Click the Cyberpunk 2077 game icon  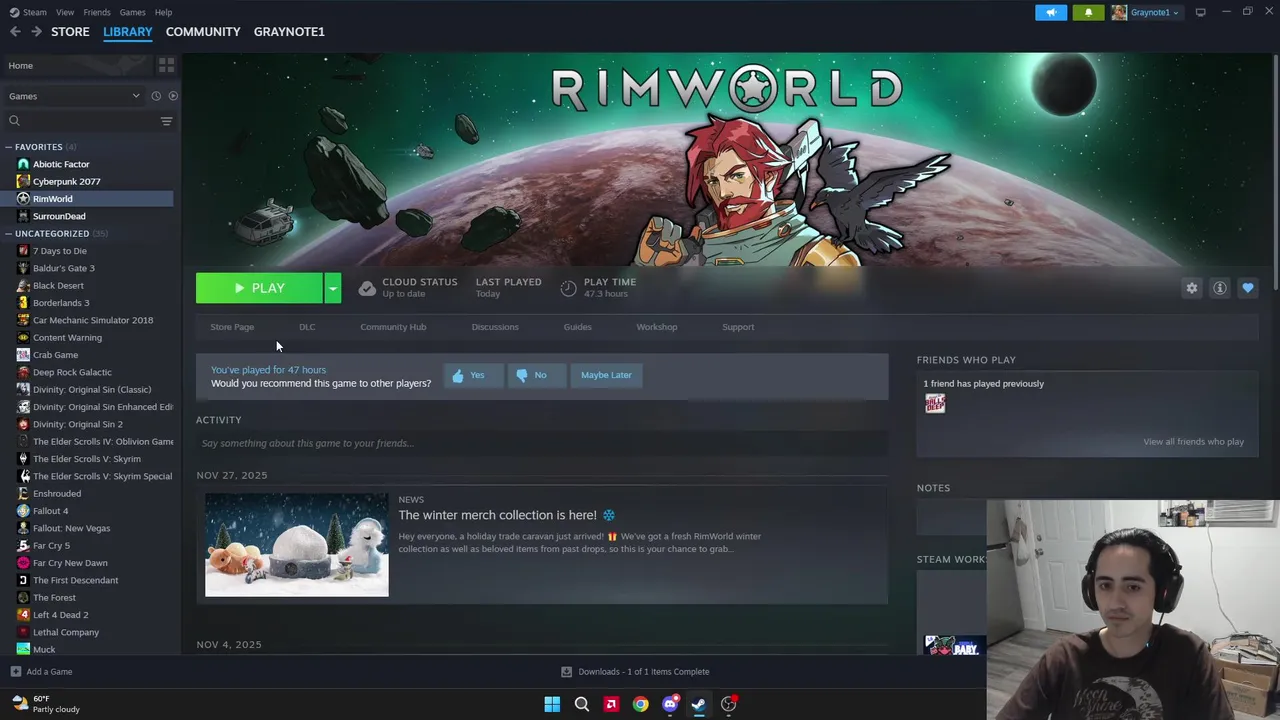point(23,181)
